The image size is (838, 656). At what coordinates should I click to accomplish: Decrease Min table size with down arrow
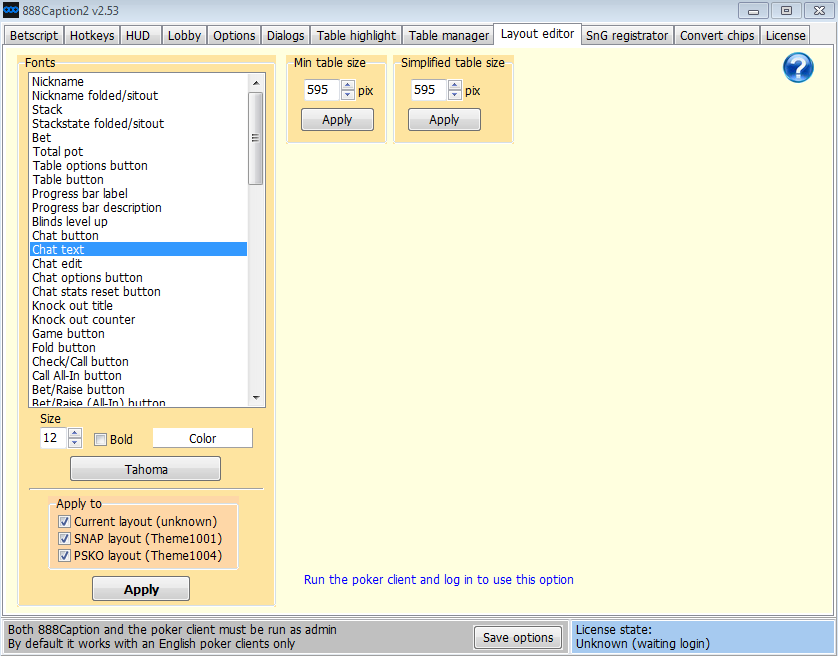point(348,95)
